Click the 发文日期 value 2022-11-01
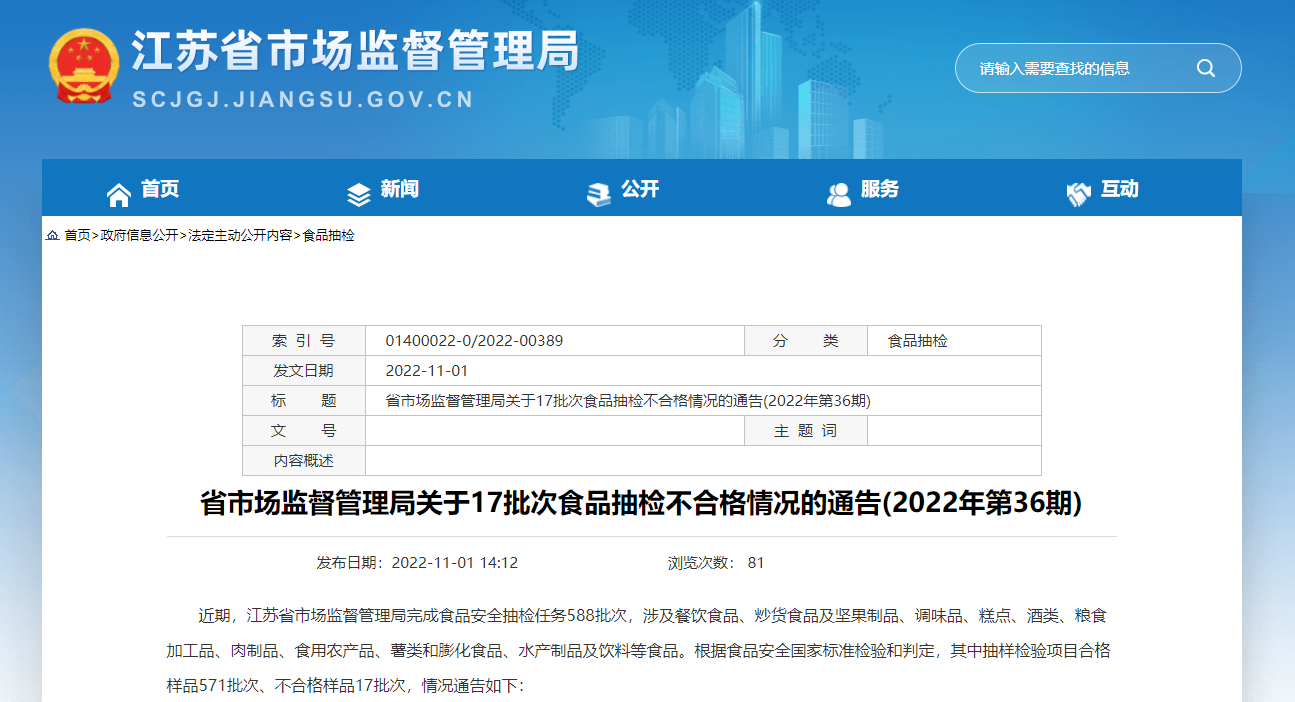The height and width of the screenshot is (702, 1295). 427,371
